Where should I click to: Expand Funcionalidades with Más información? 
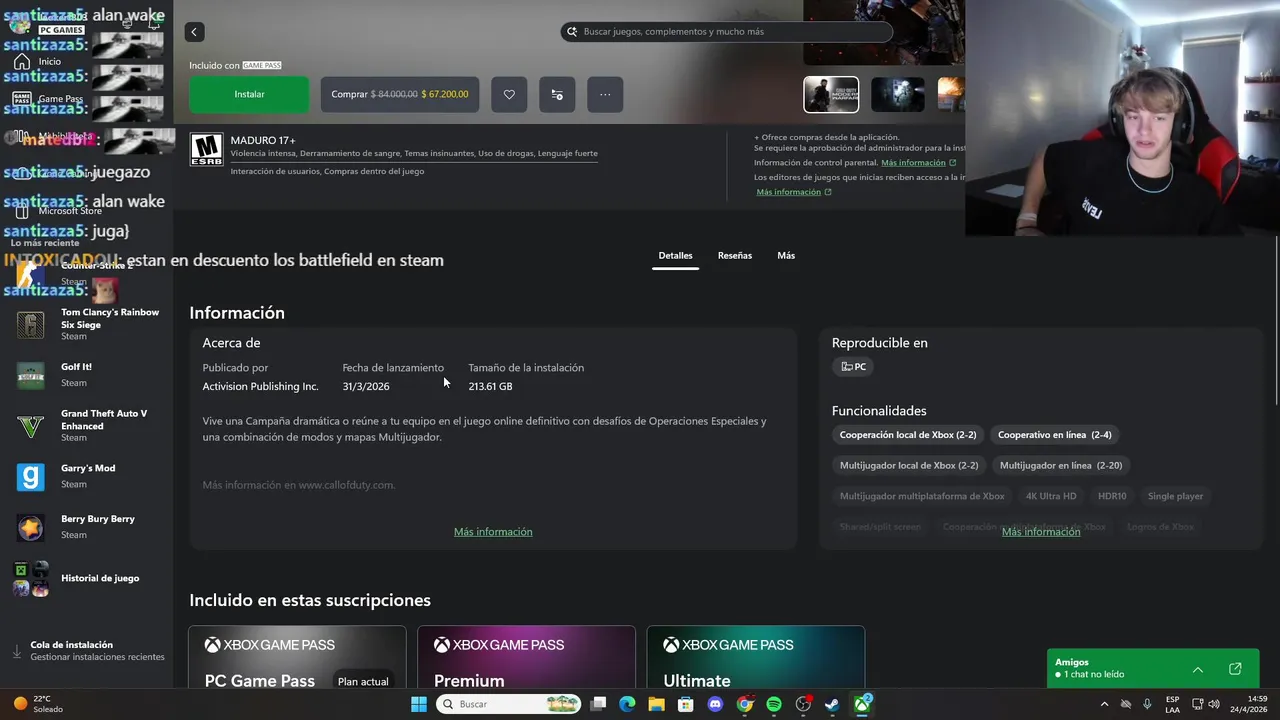(1041, 532)
